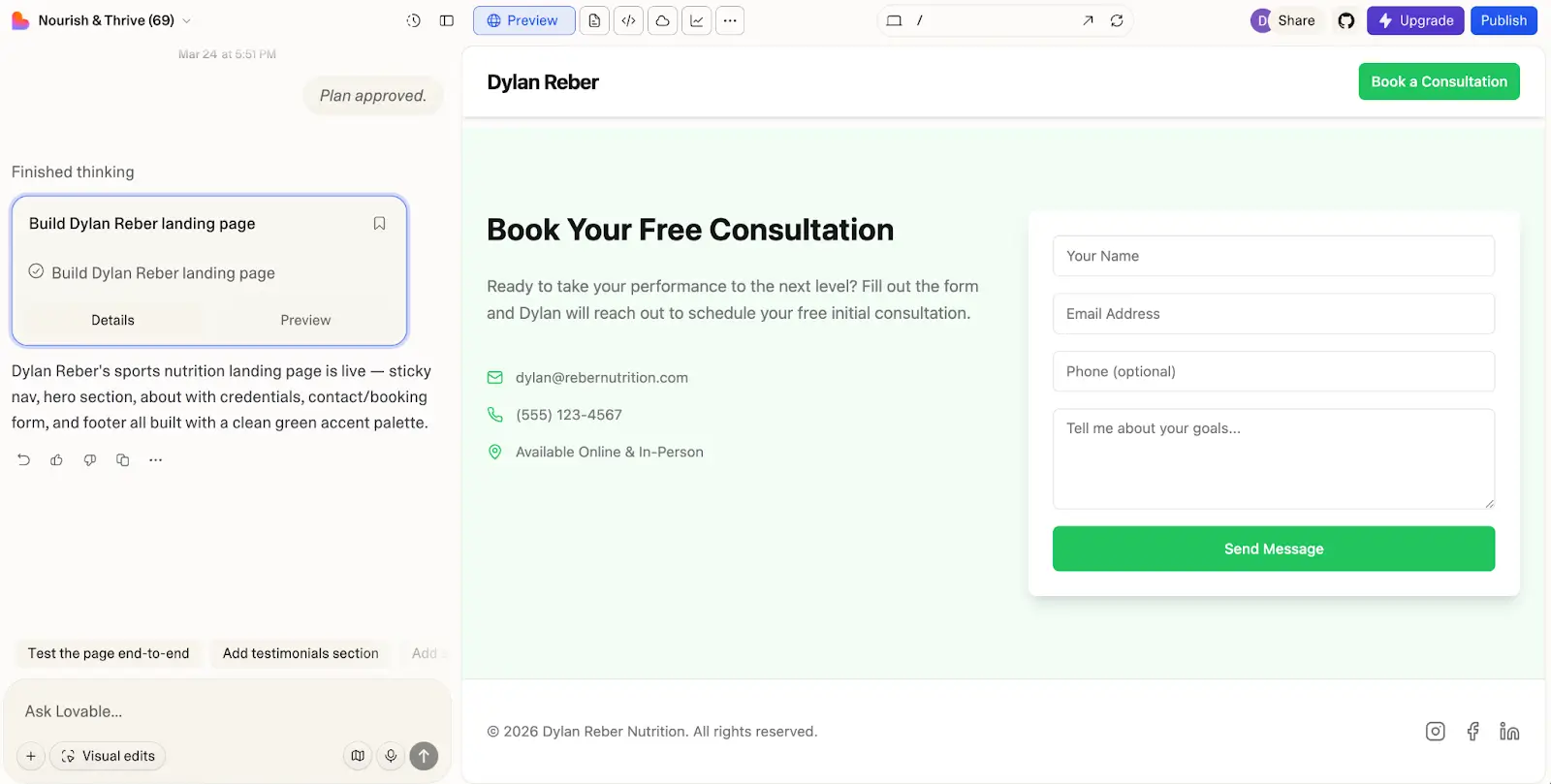Click the undo revert icon below message
Viewport: 1551px width, 784px height.
24,460
